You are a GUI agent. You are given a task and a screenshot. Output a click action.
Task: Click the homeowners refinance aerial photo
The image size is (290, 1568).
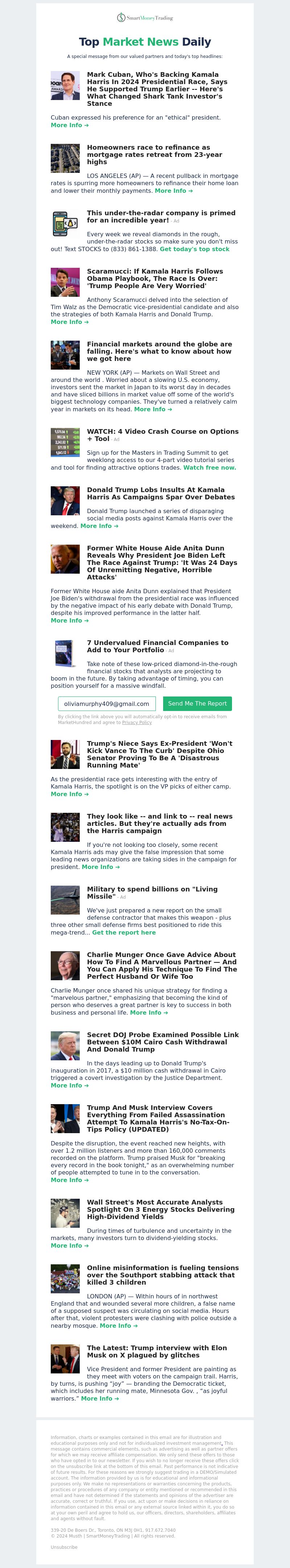65,158
